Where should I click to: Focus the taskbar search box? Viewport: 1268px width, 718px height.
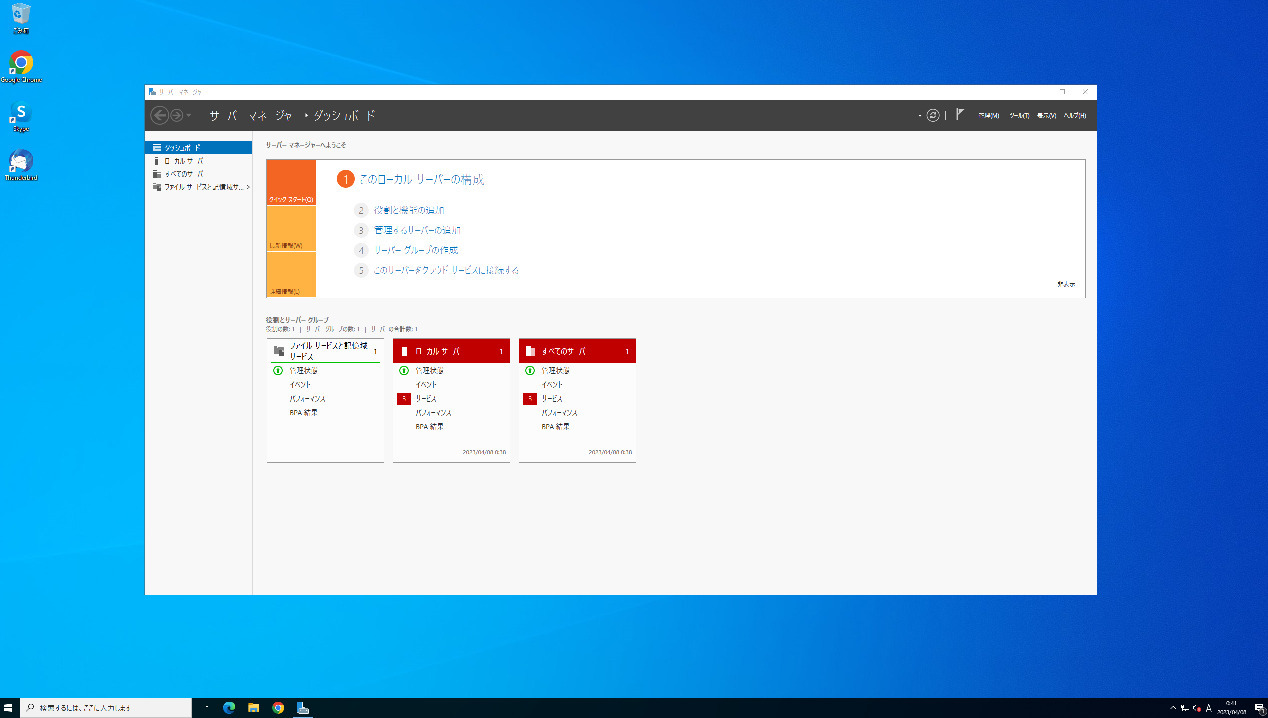105,708
